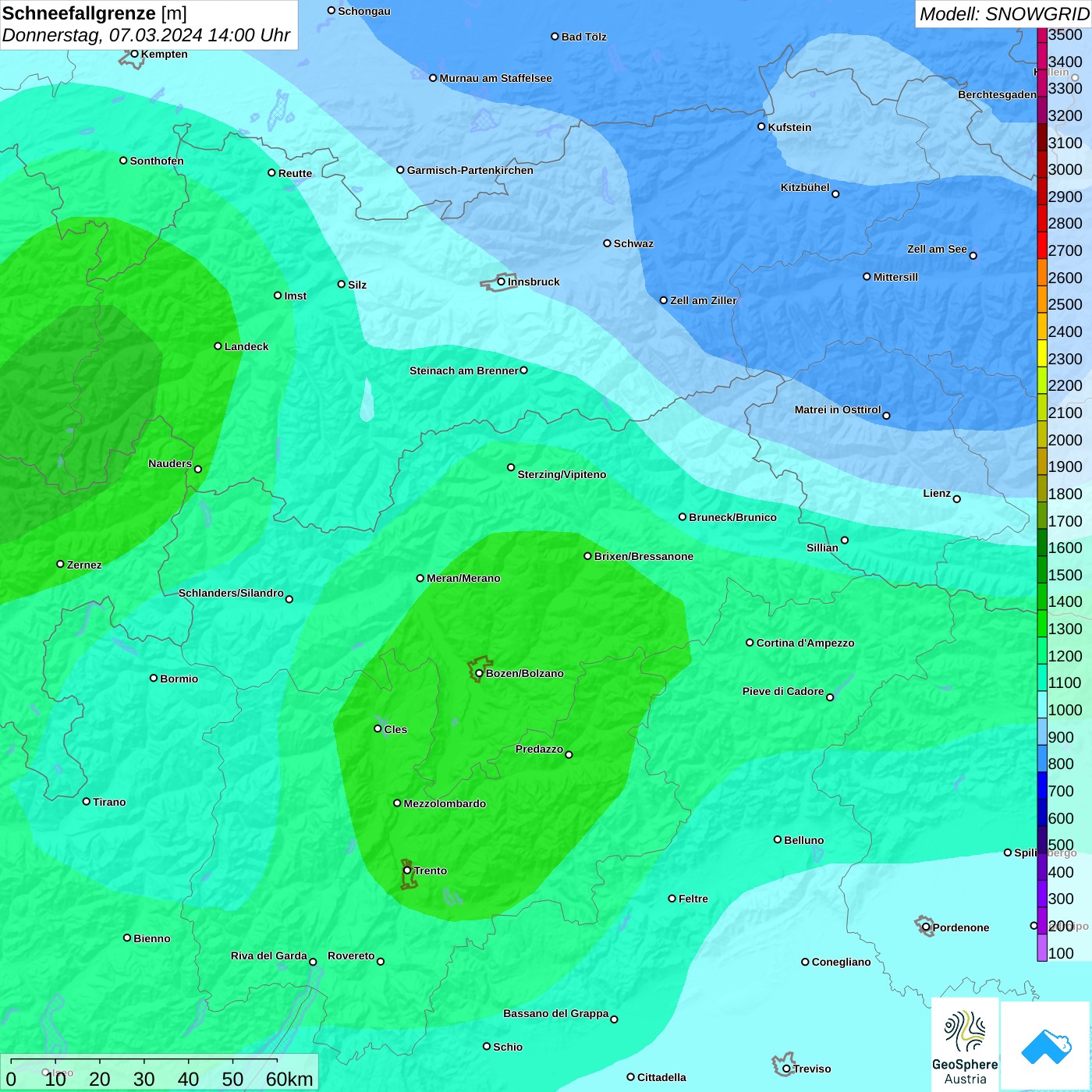Click the Mezzolombardo label
Screen dimensions: 1092x1092
click(x=445, y=803)
